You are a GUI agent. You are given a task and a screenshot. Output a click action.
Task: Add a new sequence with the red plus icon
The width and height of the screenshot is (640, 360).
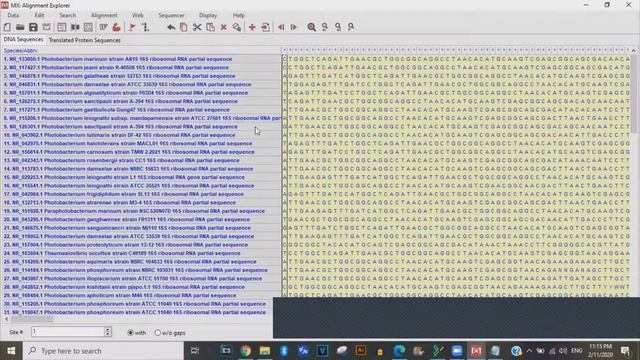click(x=252, y=27)
